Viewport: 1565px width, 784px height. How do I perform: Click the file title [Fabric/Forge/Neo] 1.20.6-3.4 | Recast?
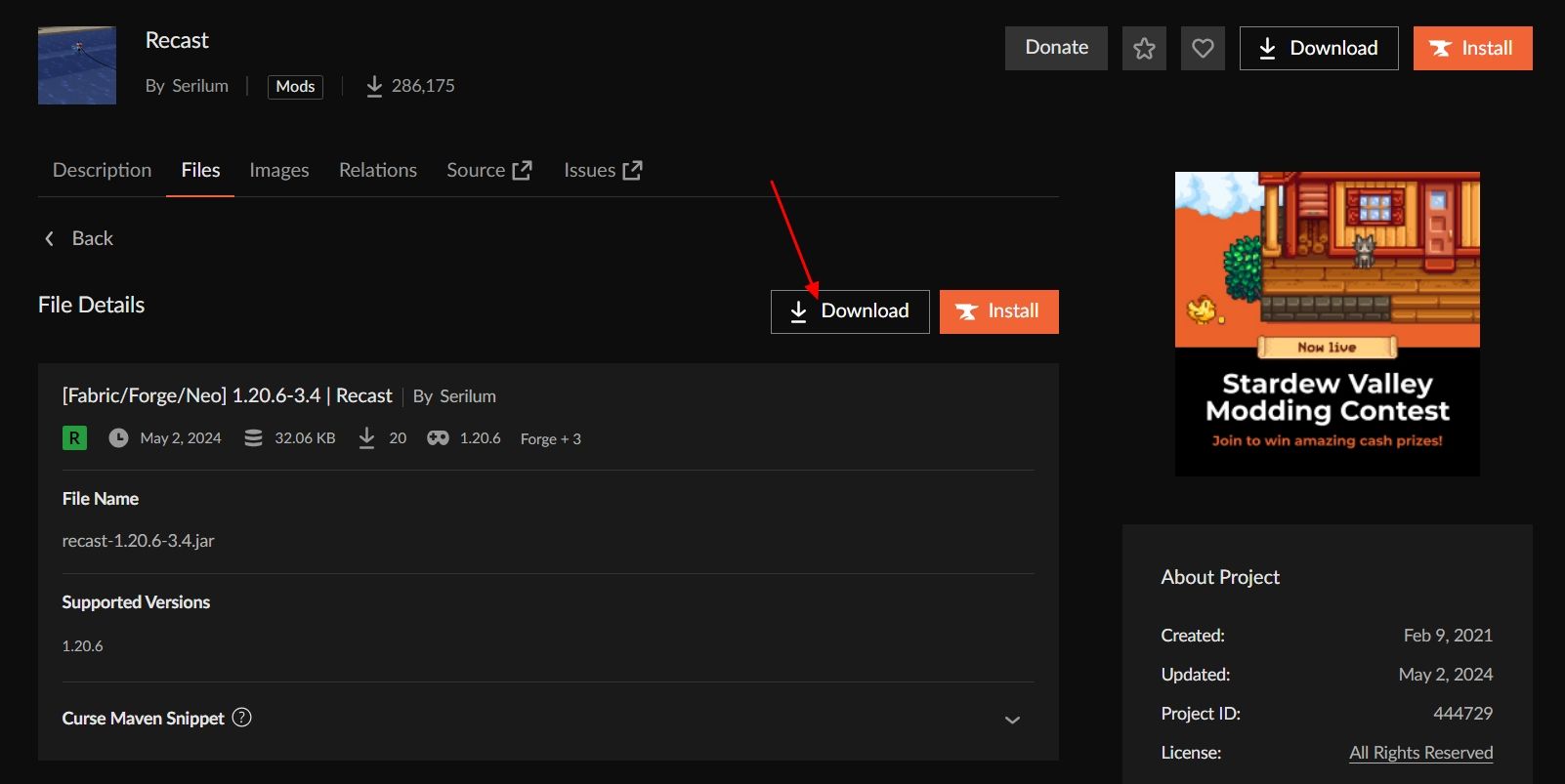pos(227,395)
